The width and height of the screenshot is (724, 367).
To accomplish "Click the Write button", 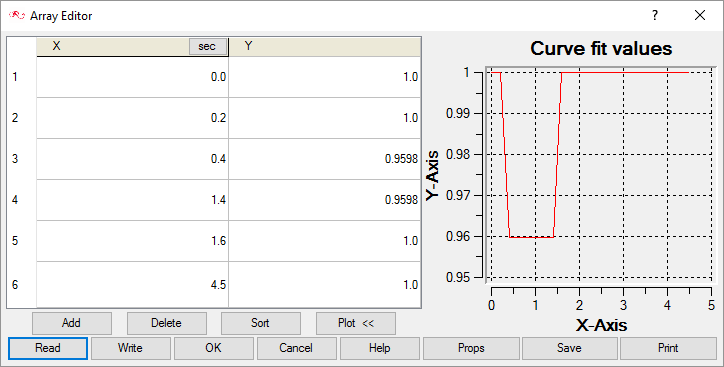I will click(131, 348).
